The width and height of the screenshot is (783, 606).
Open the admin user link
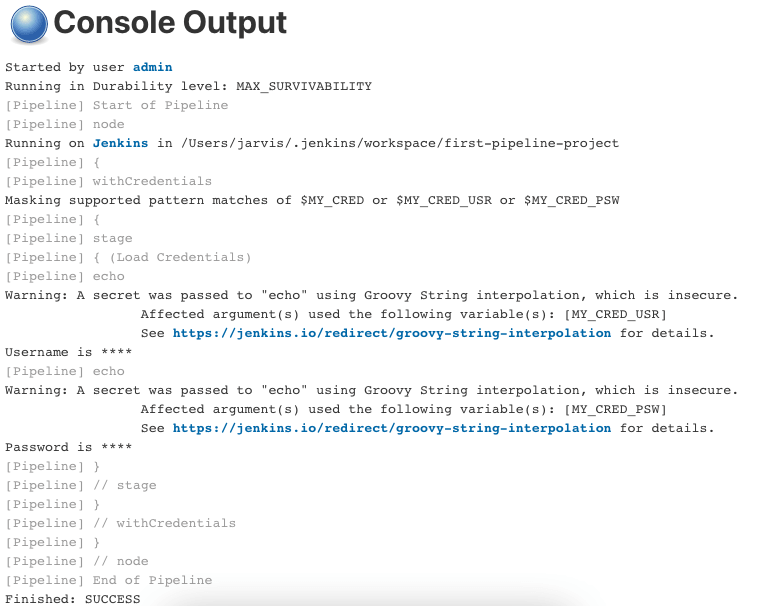coord(152,67)
